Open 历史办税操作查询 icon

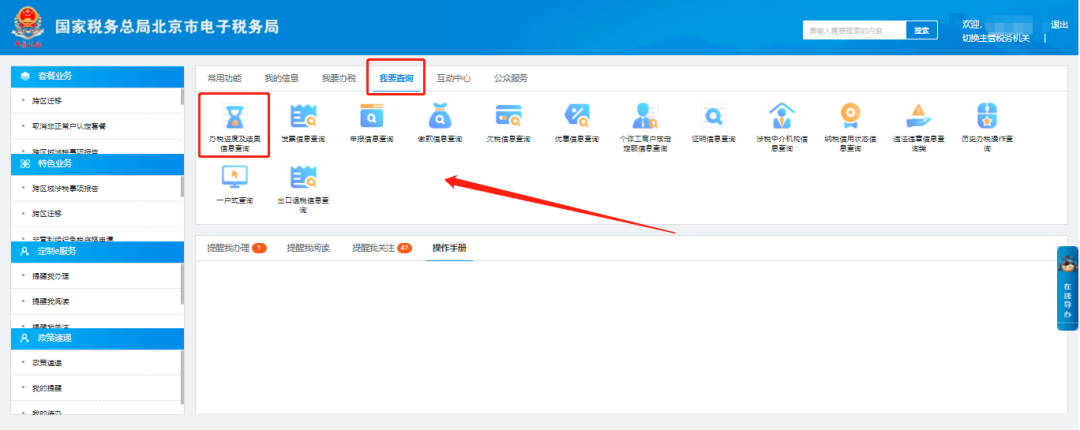pos(987,116)
